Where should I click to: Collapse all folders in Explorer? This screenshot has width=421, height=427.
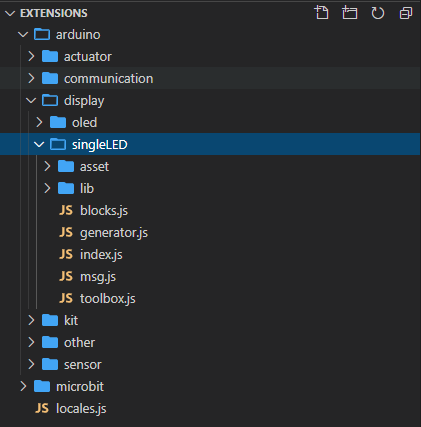(406, 13)
